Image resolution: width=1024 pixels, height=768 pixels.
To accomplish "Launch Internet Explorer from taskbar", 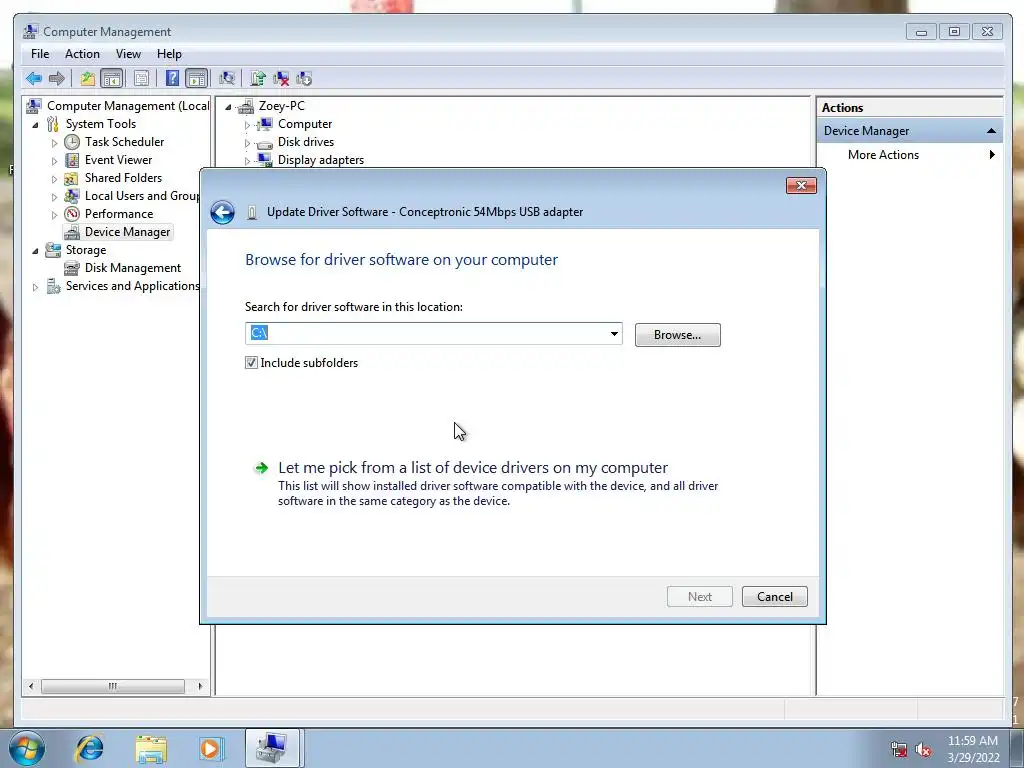I will (x=89, y=748).
